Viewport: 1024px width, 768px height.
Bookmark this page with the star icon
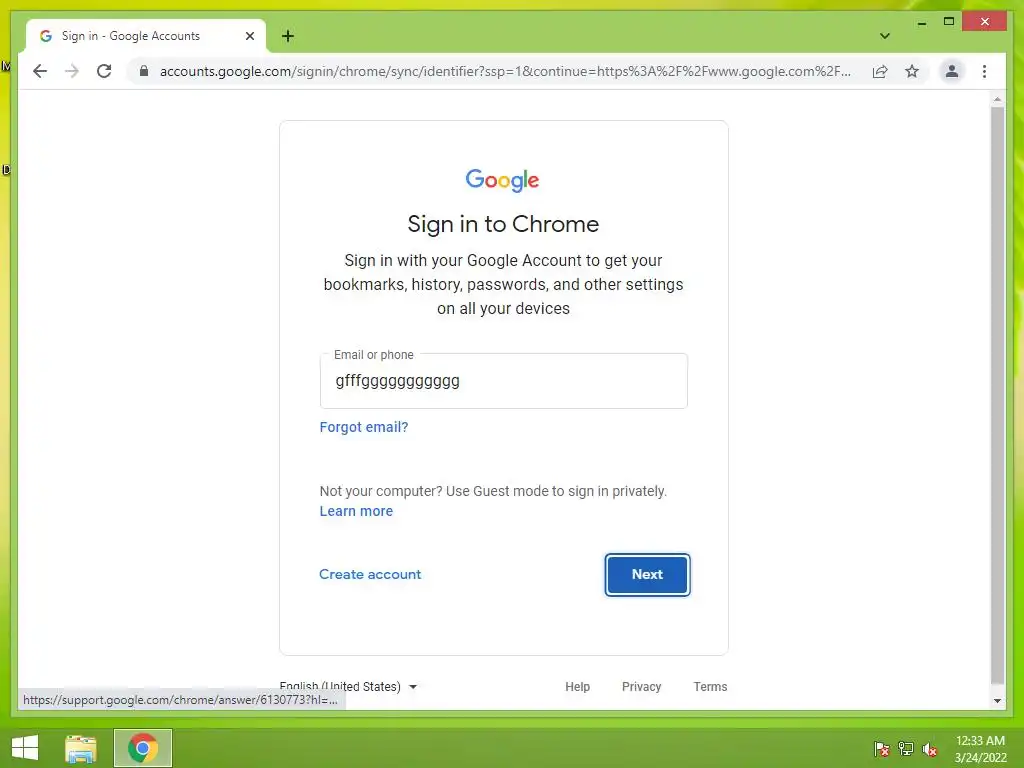tap(912, 71)
